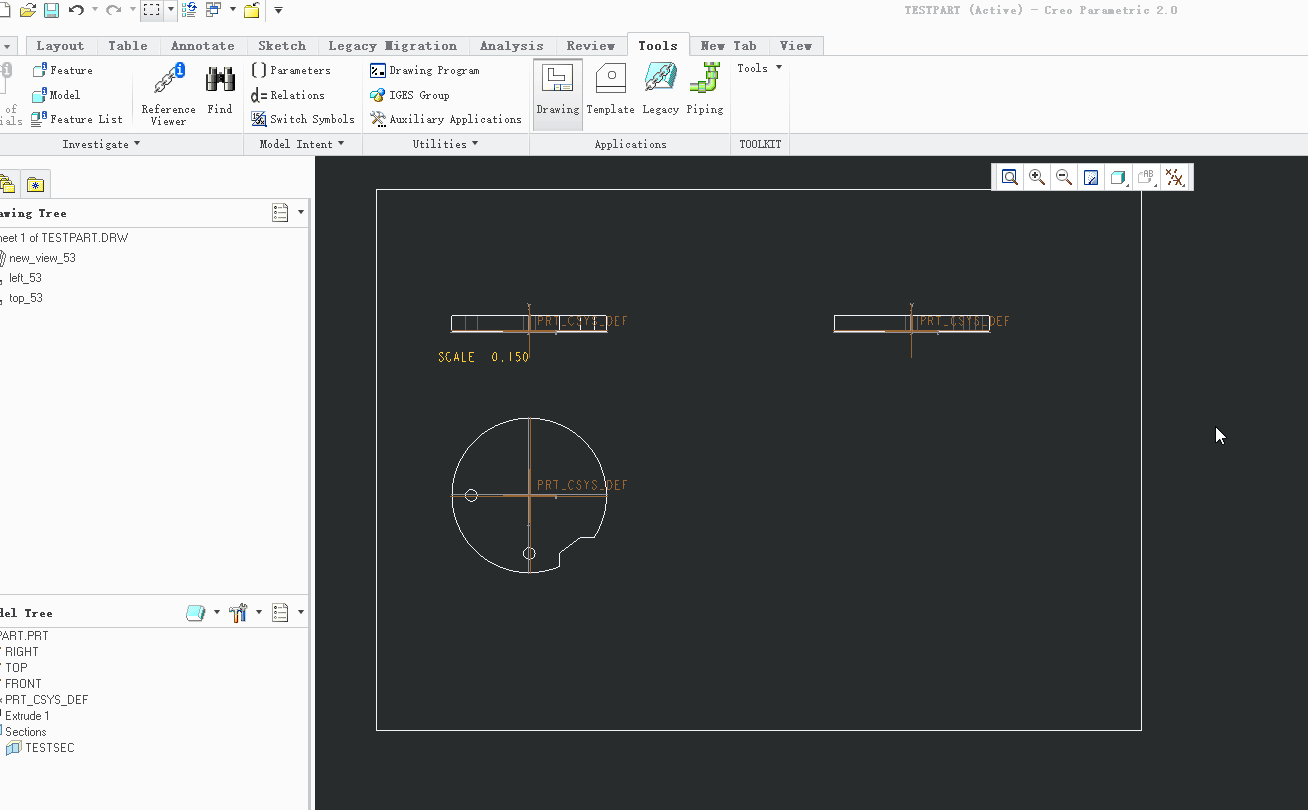Zoom out on the graphics area
The height and width of the screenshot is (810, 1308).
click(x=1064, y=177)
